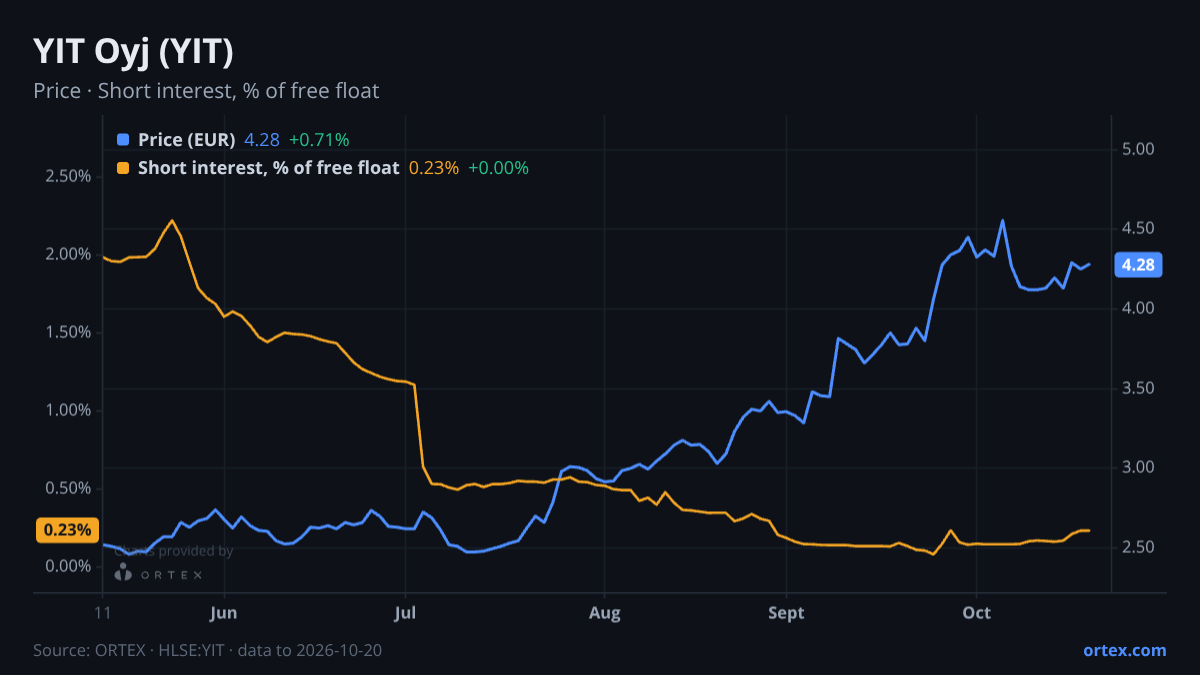Click the Sept x-axis label

tap(786, 612)
